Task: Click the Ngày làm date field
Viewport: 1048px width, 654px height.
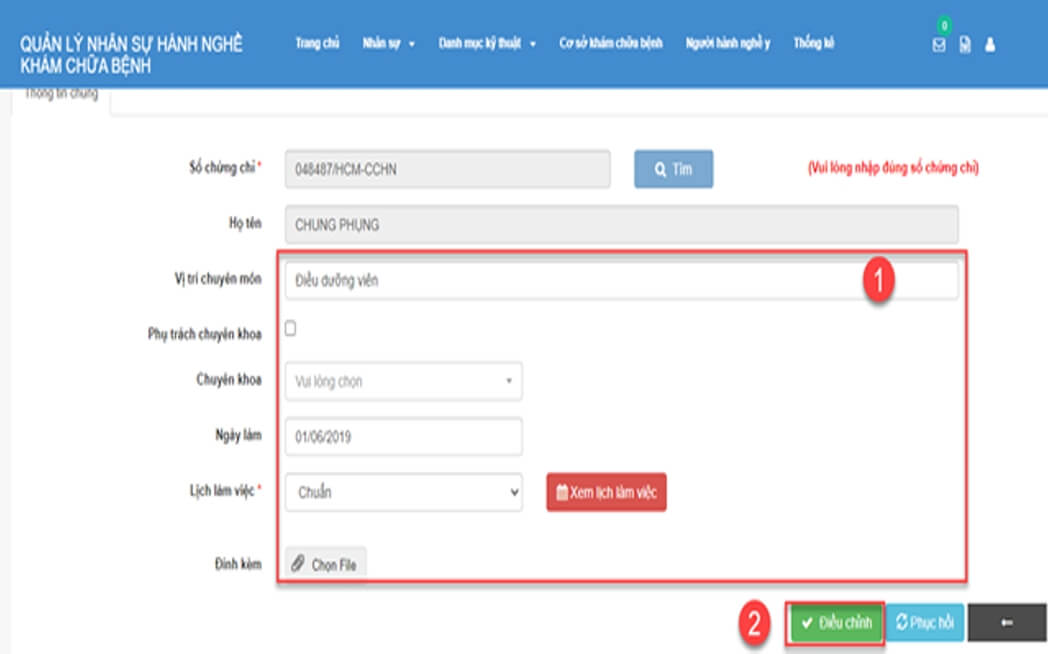Action: 403,437
